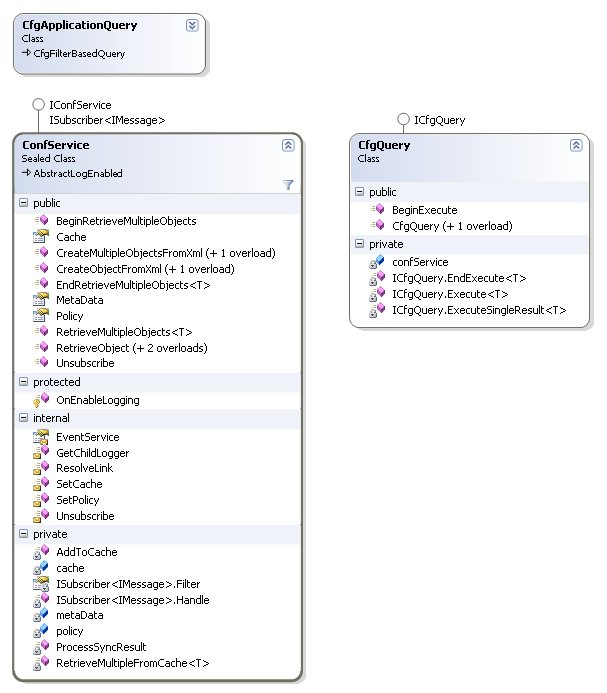Collapse the ConfService class box
Viewport: 607px width, 693px height.
[288, 145]
